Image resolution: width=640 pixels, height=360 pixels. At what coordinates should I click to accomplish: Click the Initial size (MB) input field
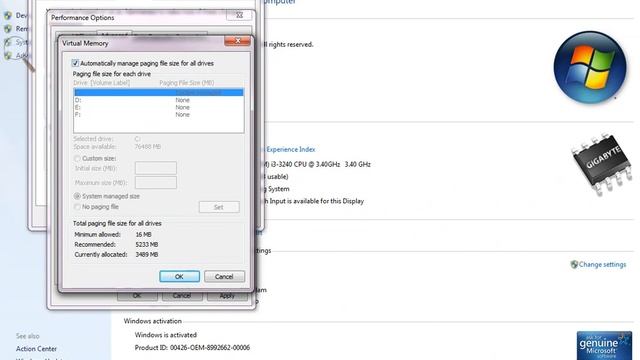[156, 168]
